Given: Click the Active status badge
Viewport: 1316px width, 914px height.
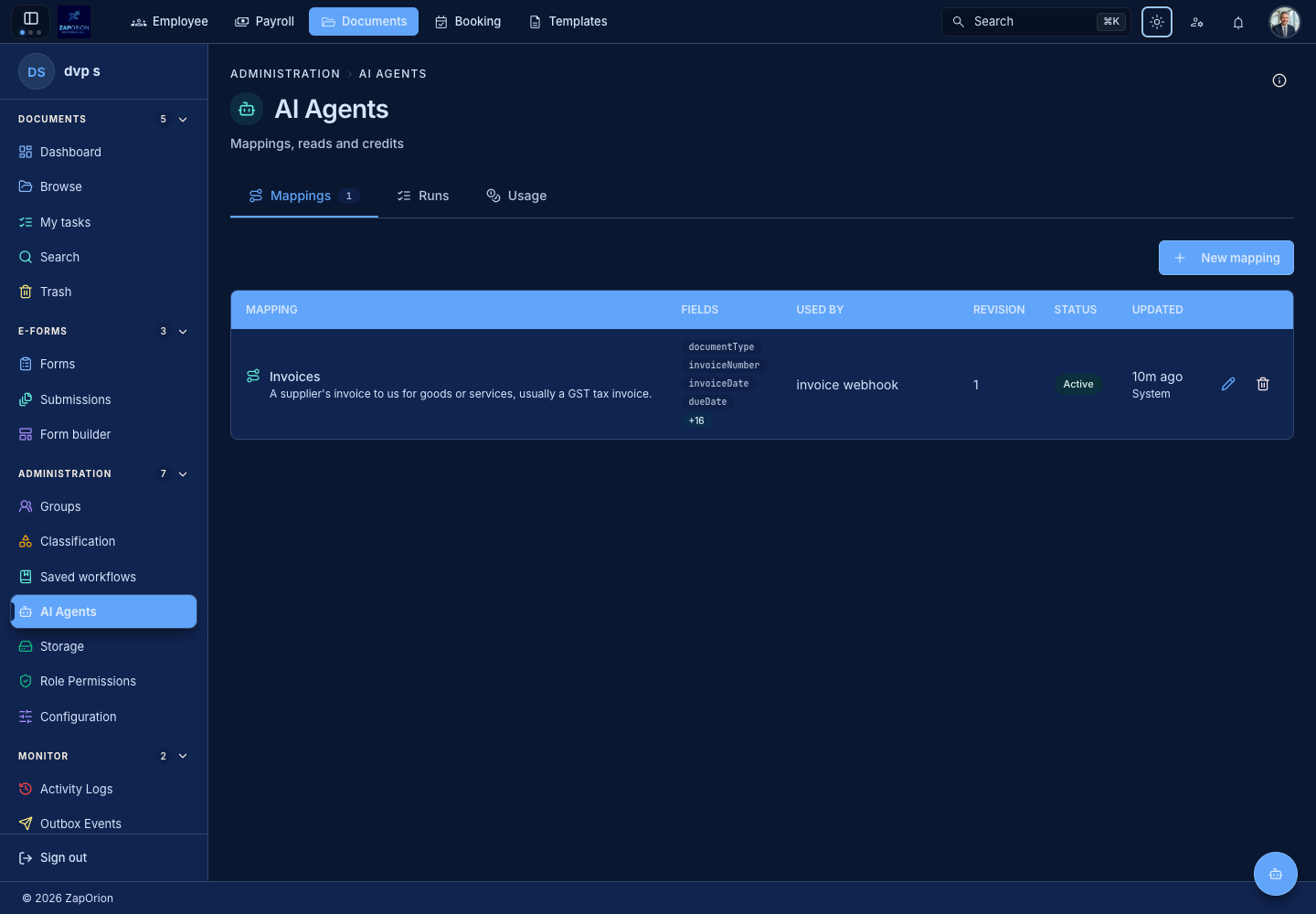Looking at the screenshot, I should (x=1078, y=384).
